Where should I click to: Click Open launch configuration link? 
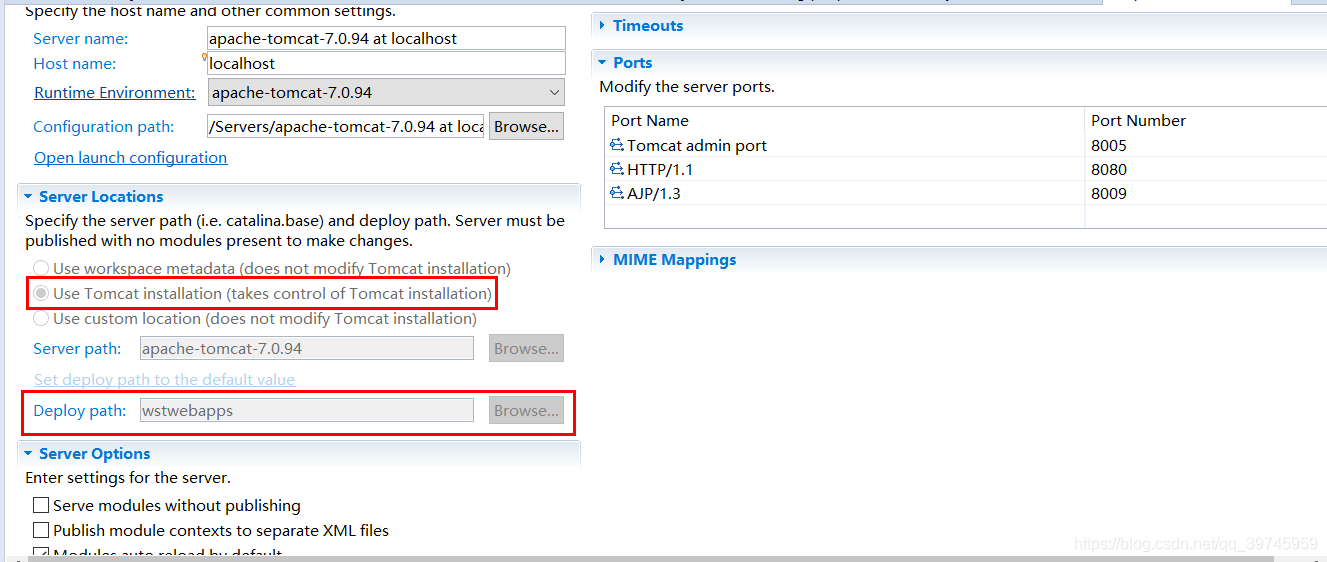pos(130,158)
